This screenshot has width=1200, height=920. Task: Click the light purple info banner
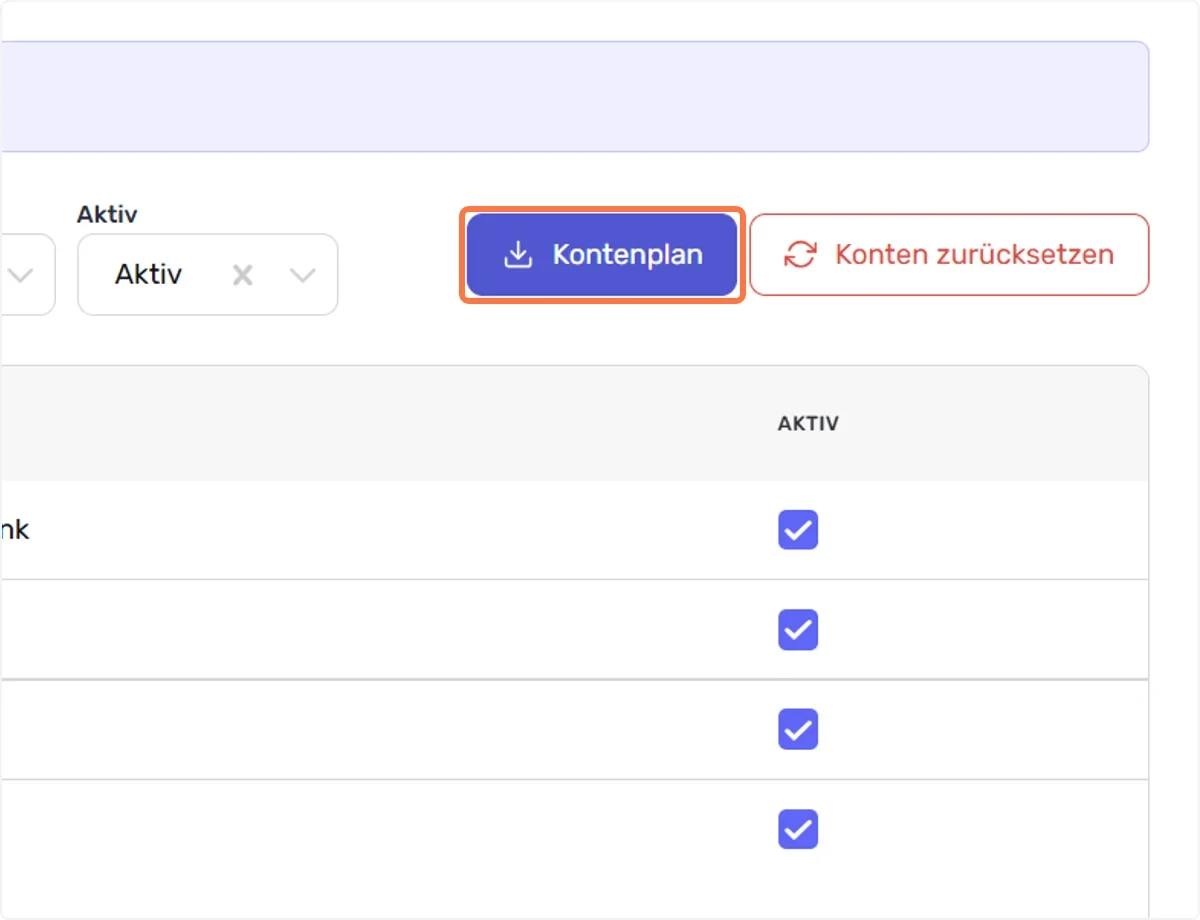pos(574,97)
